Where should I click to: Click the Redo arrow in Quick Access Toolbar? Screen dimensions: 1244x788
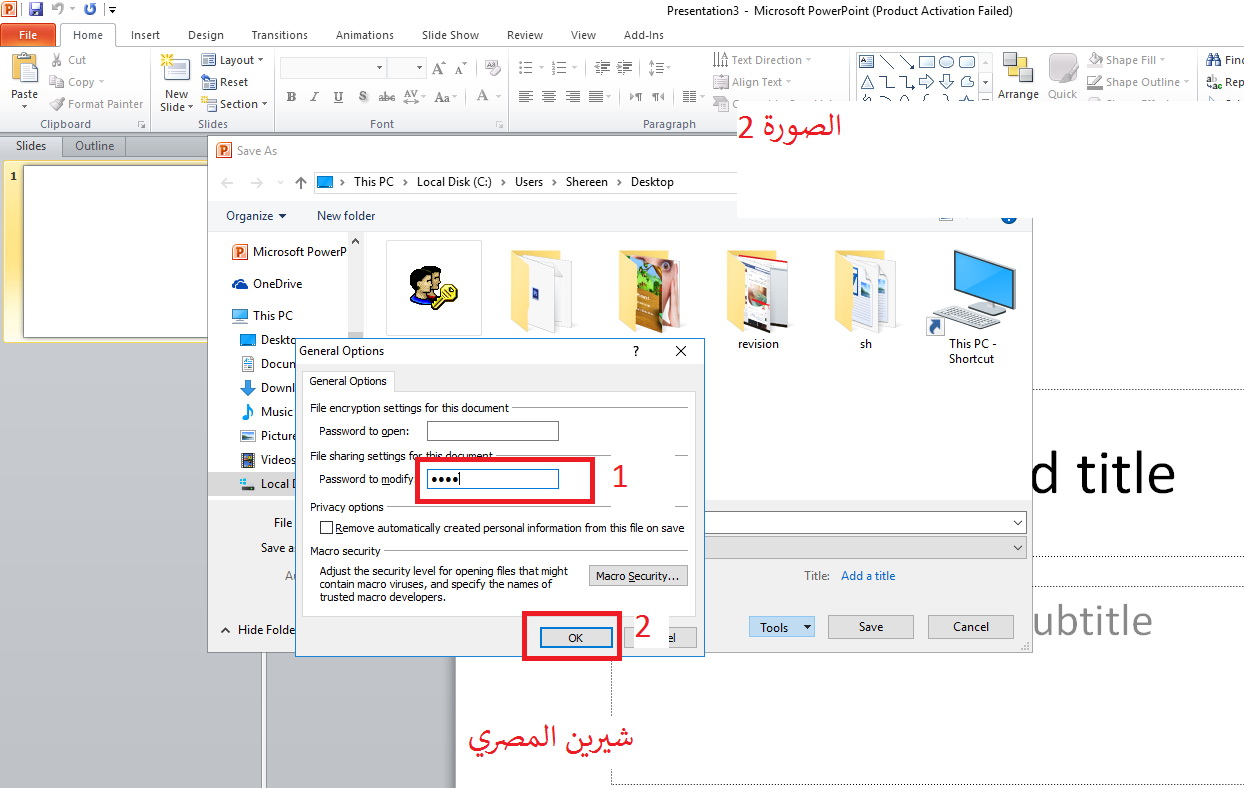click(90, 10)
